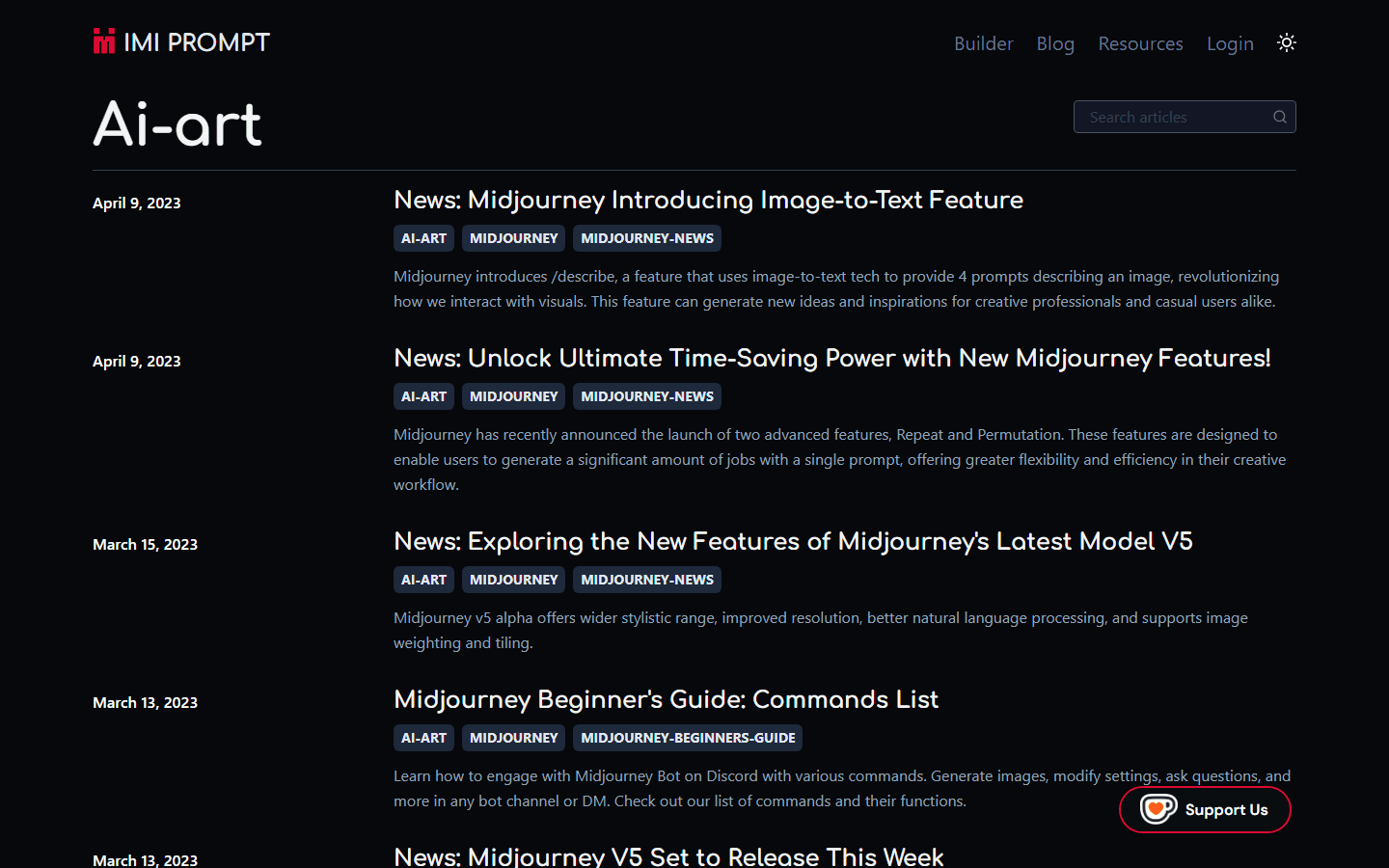
Task: Open the Resources navigation link
Action: (x=1140, y=43)
